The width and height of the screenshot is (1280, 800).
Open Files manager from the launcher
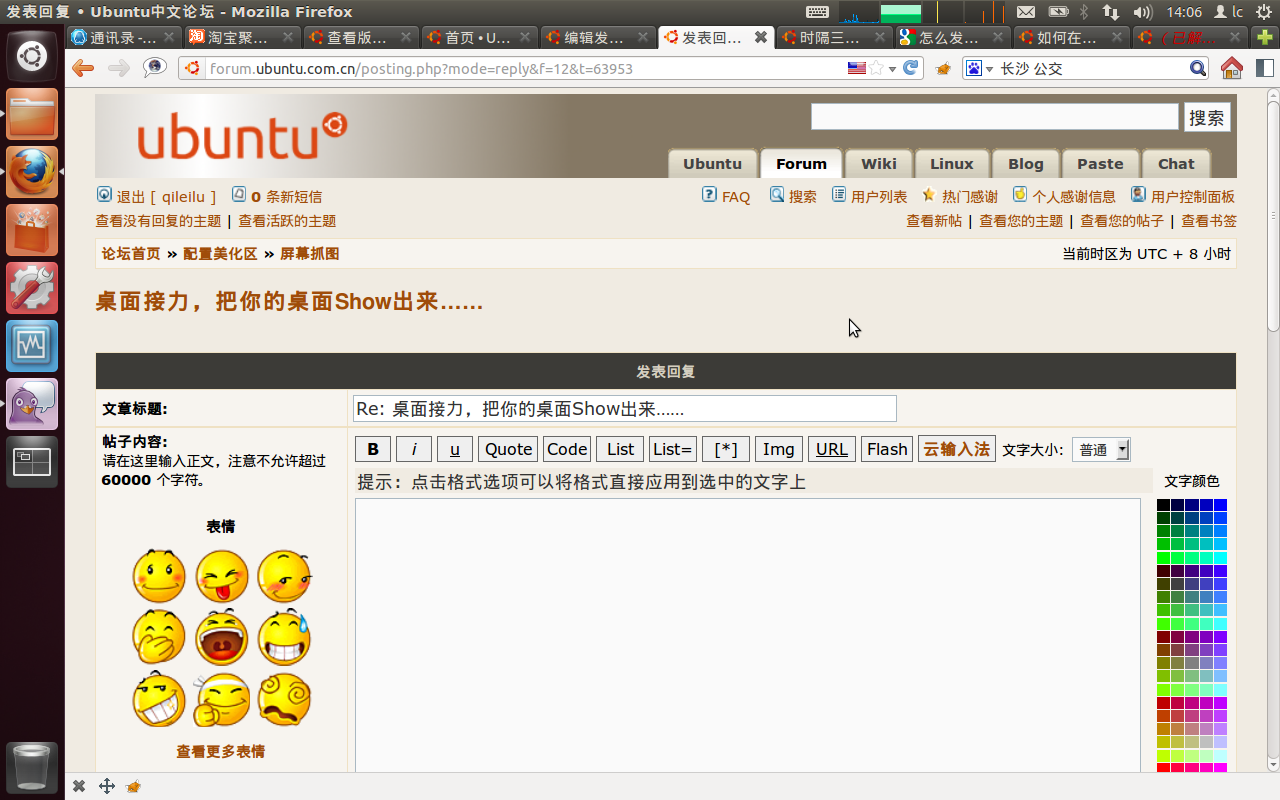pyautogui.click(x=32, y=114)
